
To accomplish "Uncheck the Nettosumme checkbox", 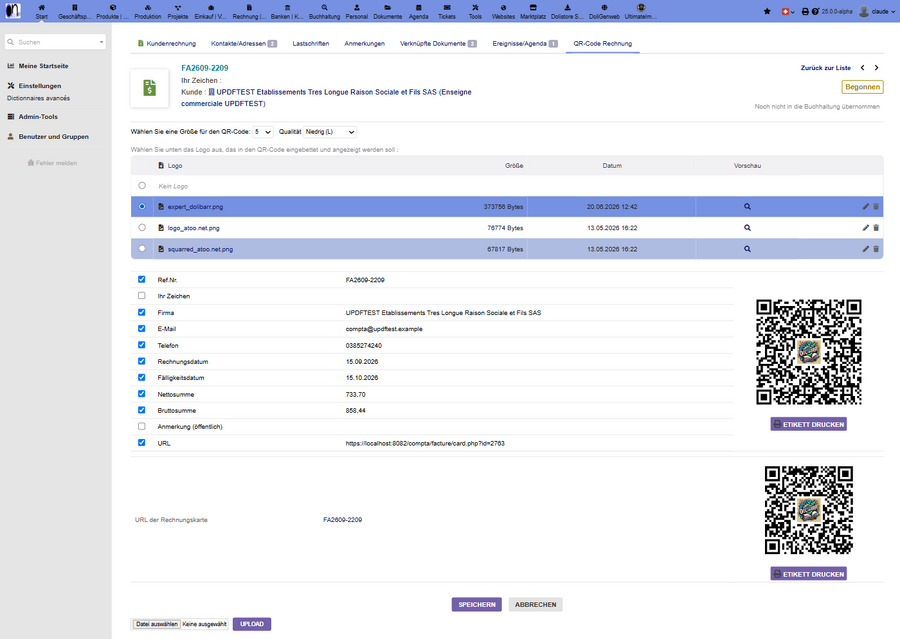I will pyautogui.click(x=141, y=393).
